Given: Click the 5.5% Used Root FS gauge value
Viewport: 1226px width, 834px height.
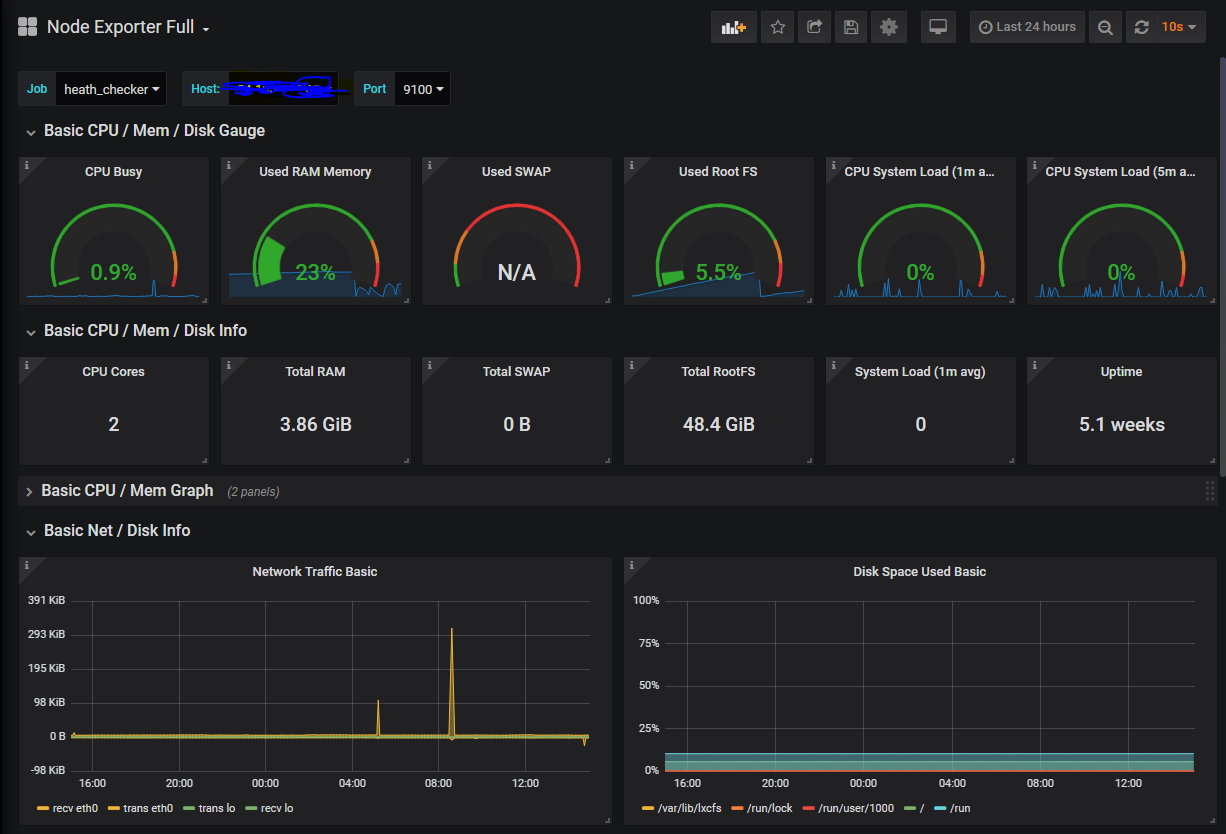Looking at the screenshot, I should tap(718, 272).
